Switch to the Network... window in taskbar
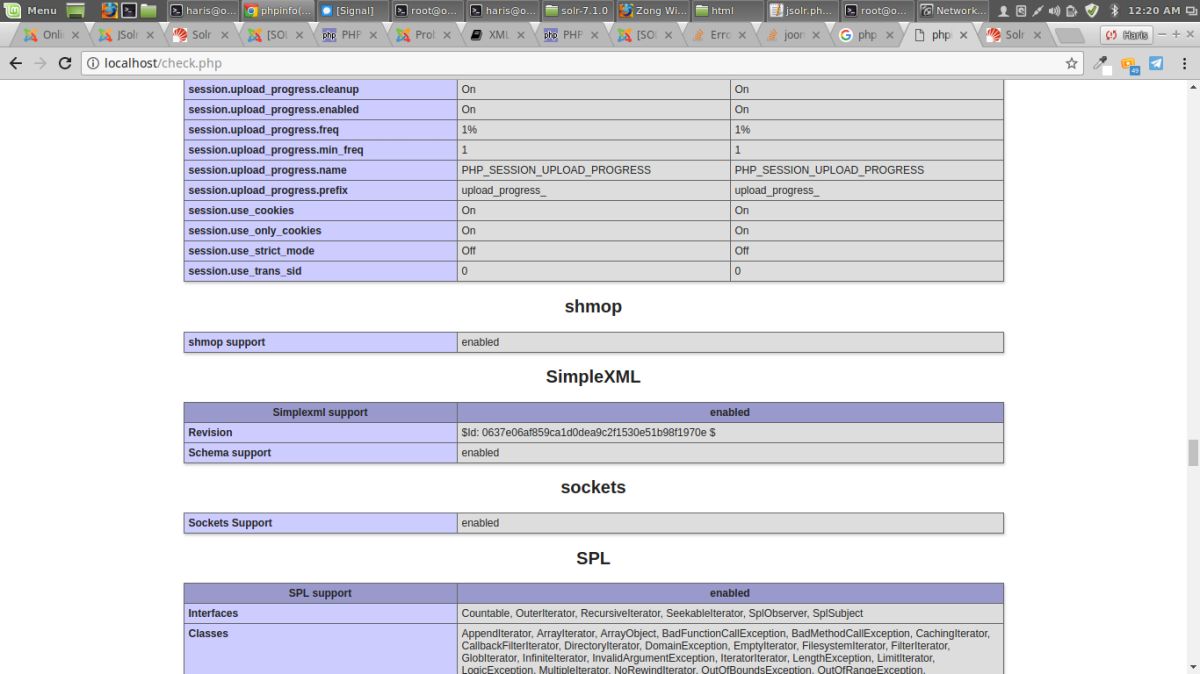The image size is (1200, 674). click(952, 10)
